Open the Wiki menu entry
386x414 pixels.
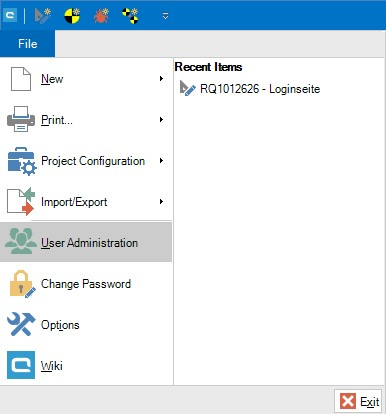[x=86, y=365]
